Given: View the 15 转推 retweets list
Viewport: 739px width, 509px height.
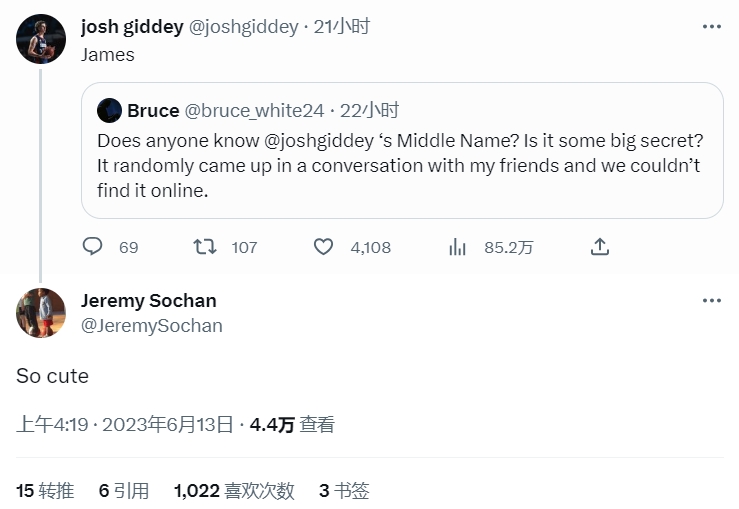Looking at the screenshot, I should coord(45,491).
